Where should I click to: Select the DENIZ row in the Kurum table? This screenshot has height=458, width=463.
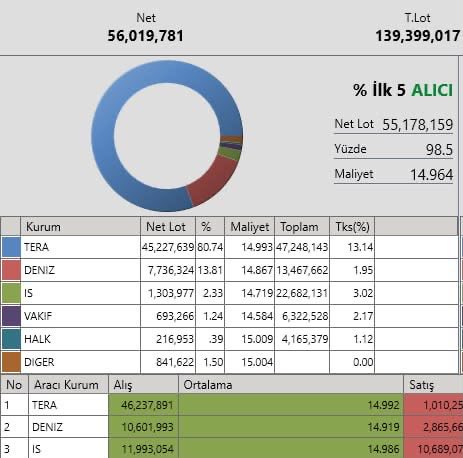[x=229, y=270]
